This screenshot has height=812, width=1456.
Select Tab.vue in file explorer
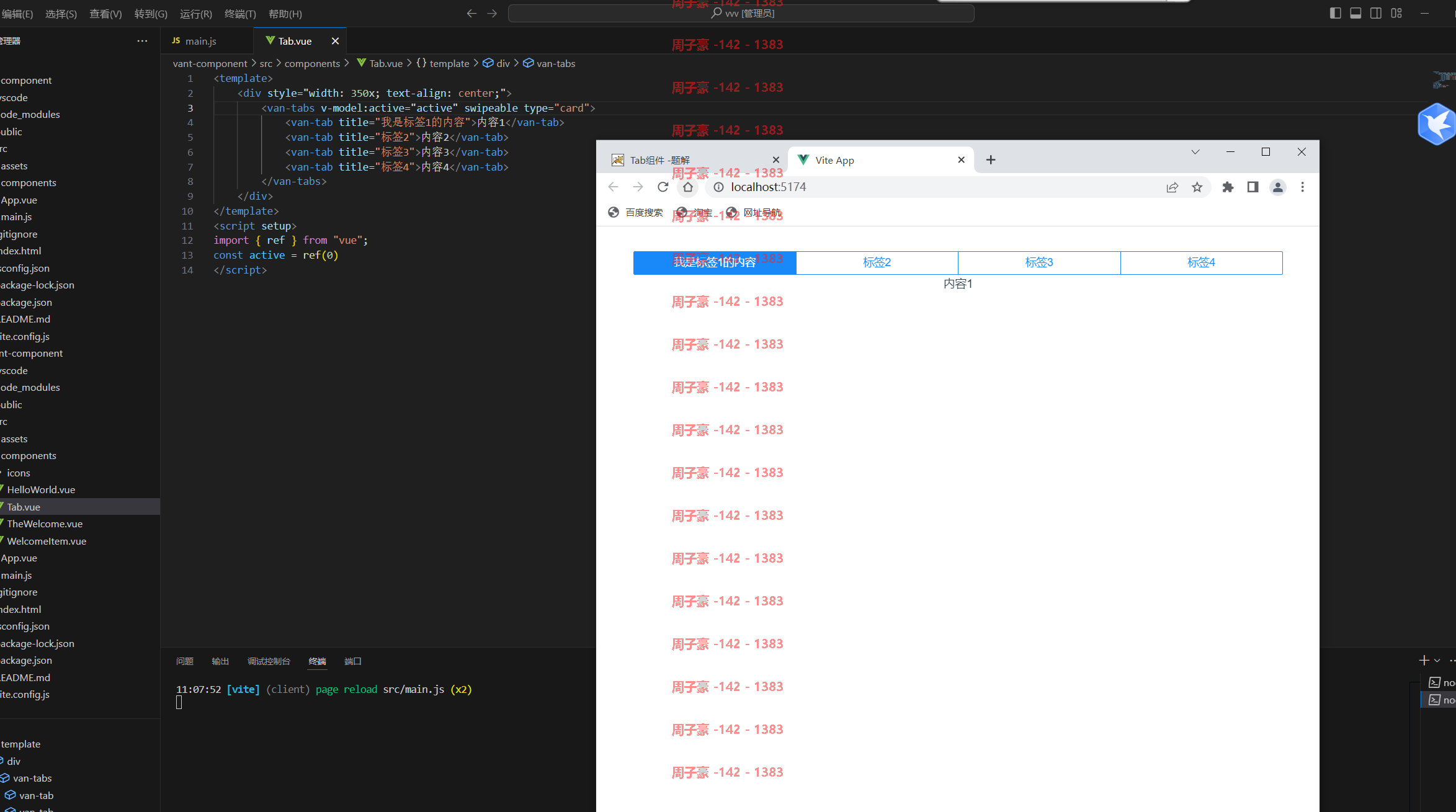[x=79, y=507]
